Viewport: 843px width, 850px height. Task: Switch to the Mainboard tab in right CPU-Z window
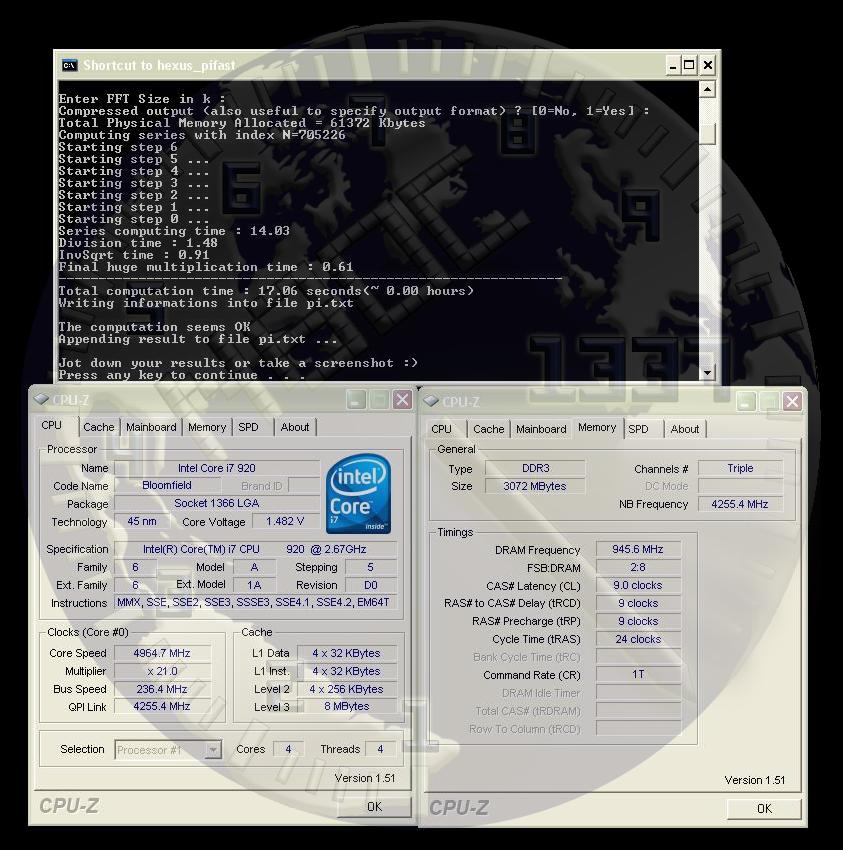coord(541,429)
